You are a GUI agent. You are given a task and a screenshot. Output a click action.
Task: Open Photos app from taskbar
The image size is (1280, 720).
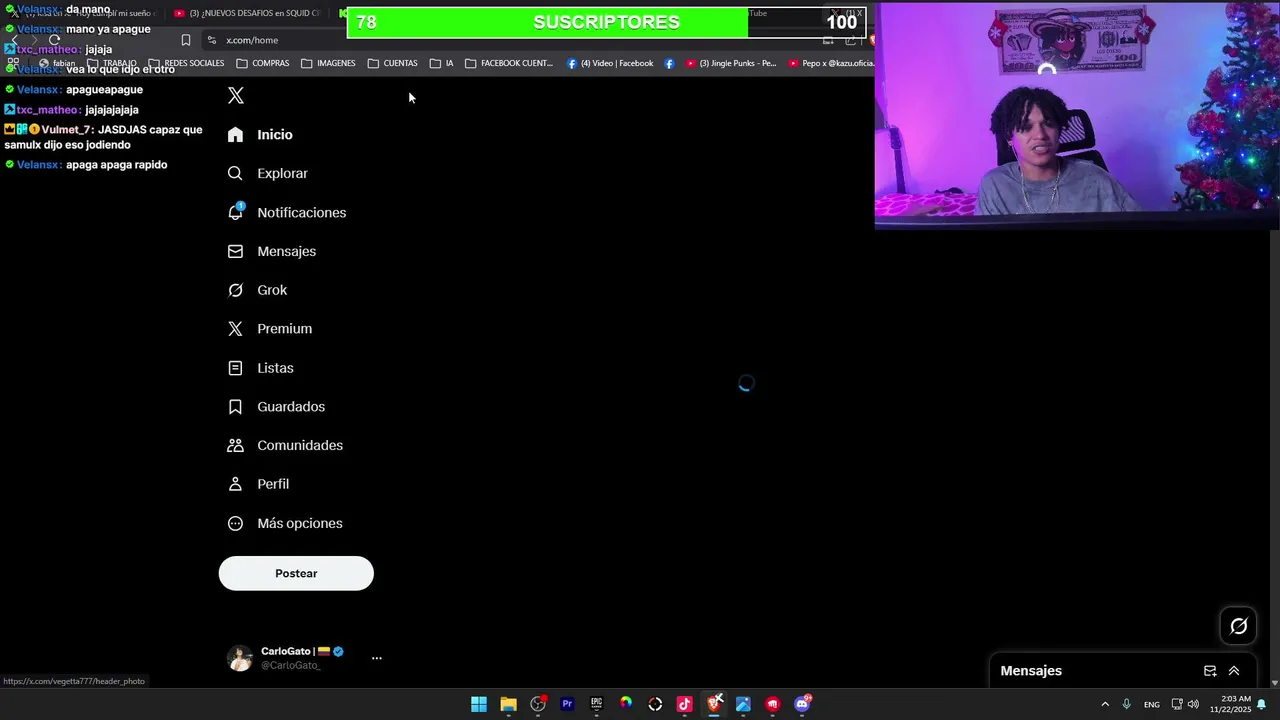click(x=743, y=704)
